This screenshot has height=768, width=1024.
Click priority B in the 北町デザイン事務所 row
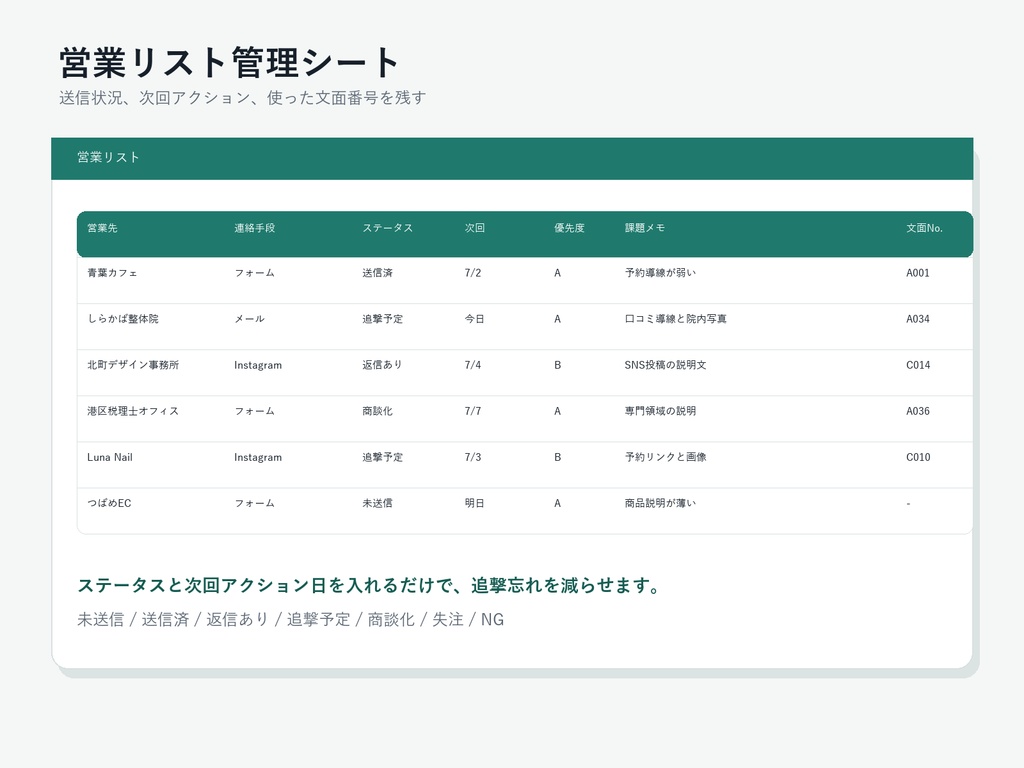click(x=558, y=365)
